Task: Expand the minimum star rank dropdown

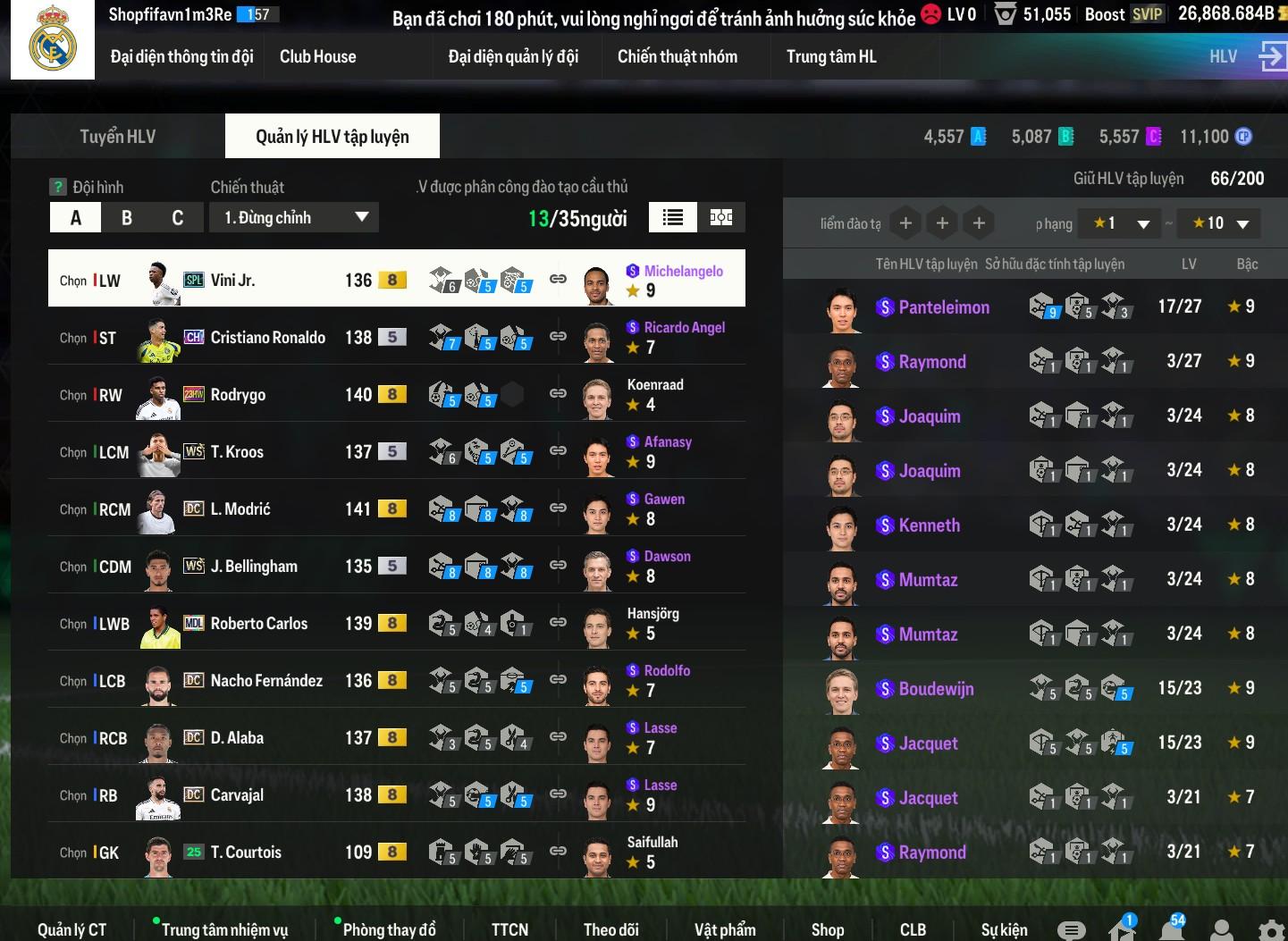Action: tap(1120, 223)
